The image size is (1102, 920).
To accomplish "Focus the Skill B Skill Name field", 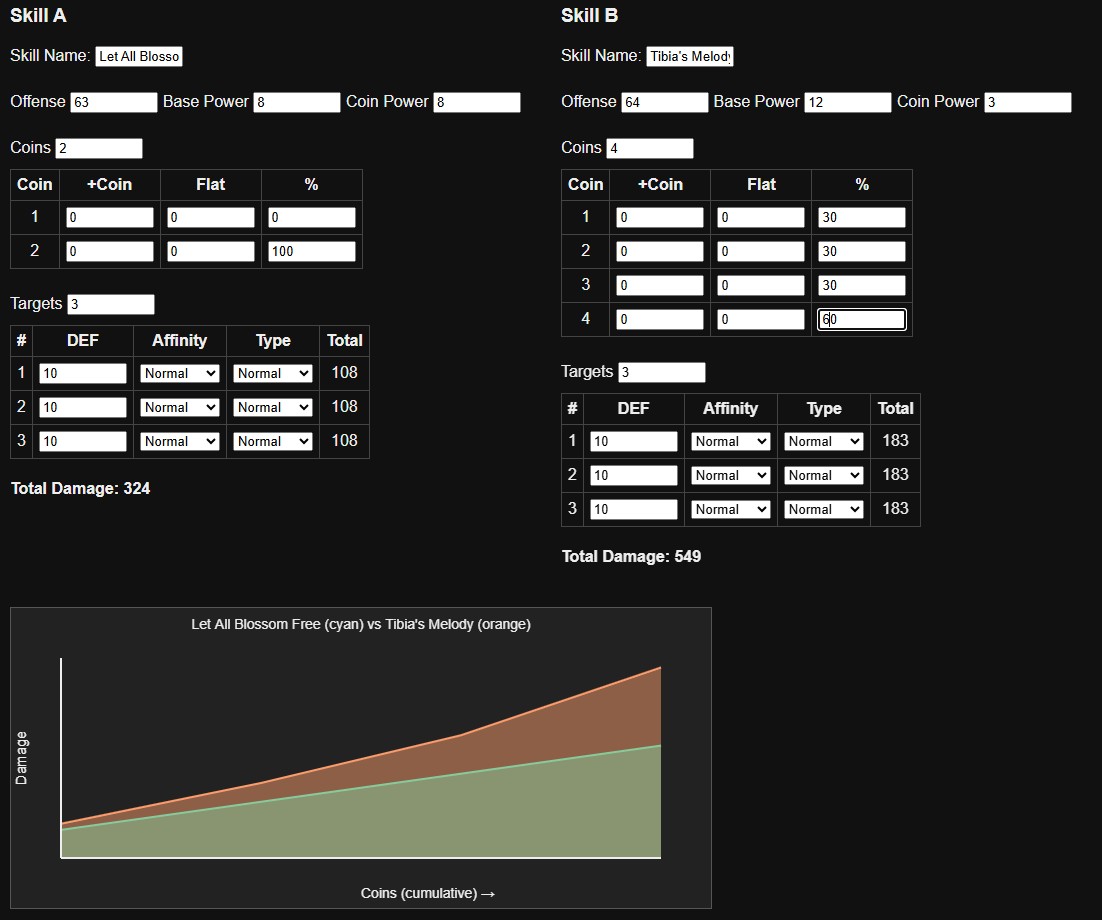I will (x=690, y=56).
